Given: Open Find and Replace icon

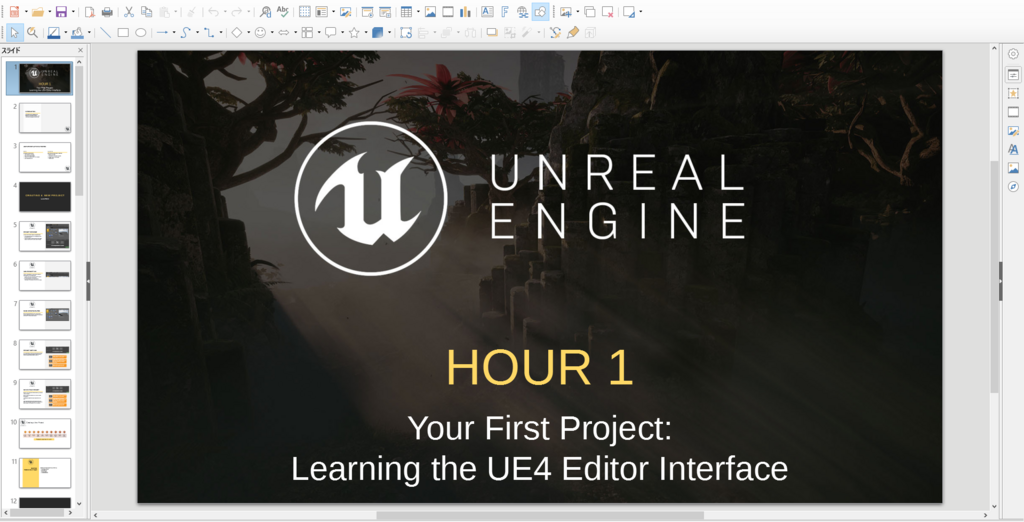Looking at the screenshot, I should click(265, 12).
